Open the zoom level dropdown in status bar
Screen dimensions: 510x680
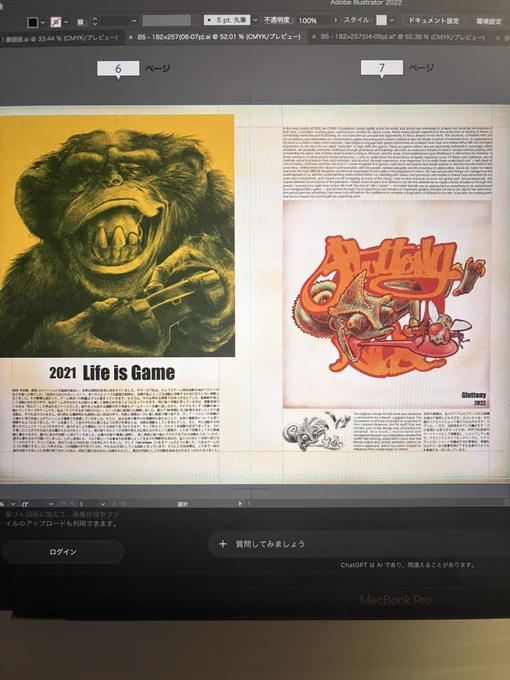tap(13, 504)
